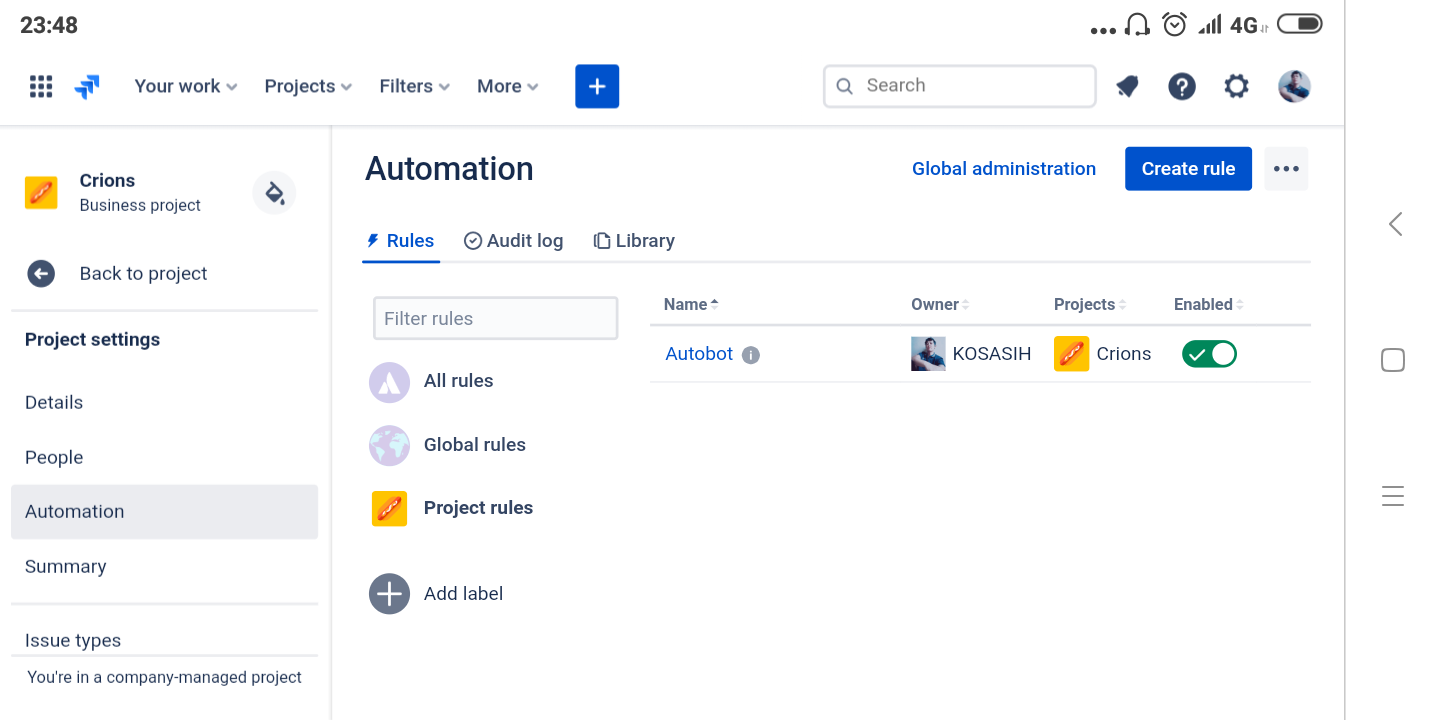Click the Jira logo icon
Image resolution: width=1440 pixels, height=720 pixels.
(87, 87)
